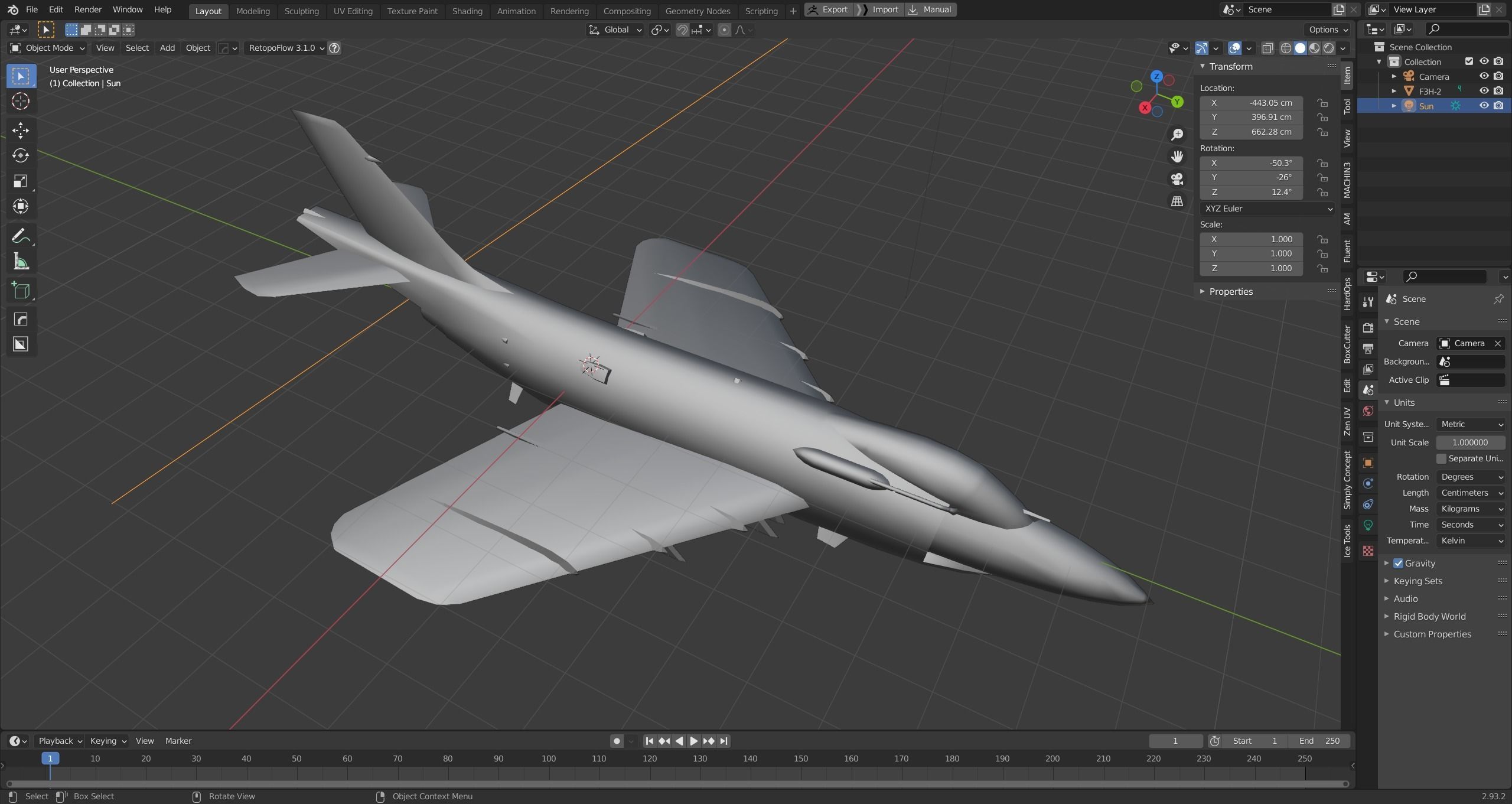Click the Rotation X value field
1512x804 pixels.
pos(1251,163)
